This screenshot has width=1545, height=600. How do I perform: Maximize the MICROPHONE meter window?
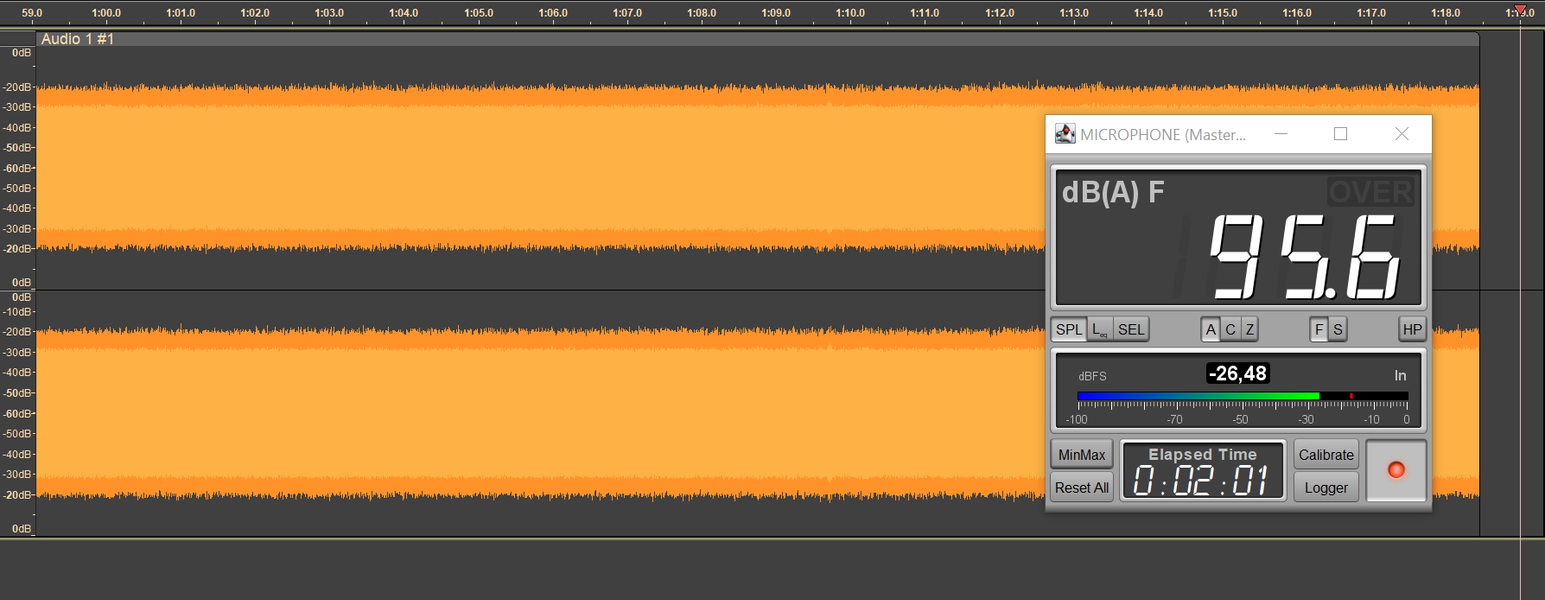click(x=1341, y=134)
